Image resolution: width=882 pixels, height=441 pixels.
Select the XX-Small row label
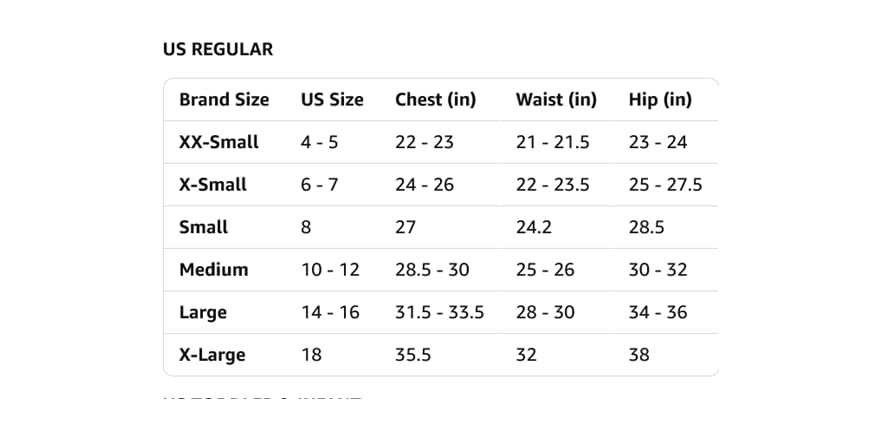click(219, 142)
